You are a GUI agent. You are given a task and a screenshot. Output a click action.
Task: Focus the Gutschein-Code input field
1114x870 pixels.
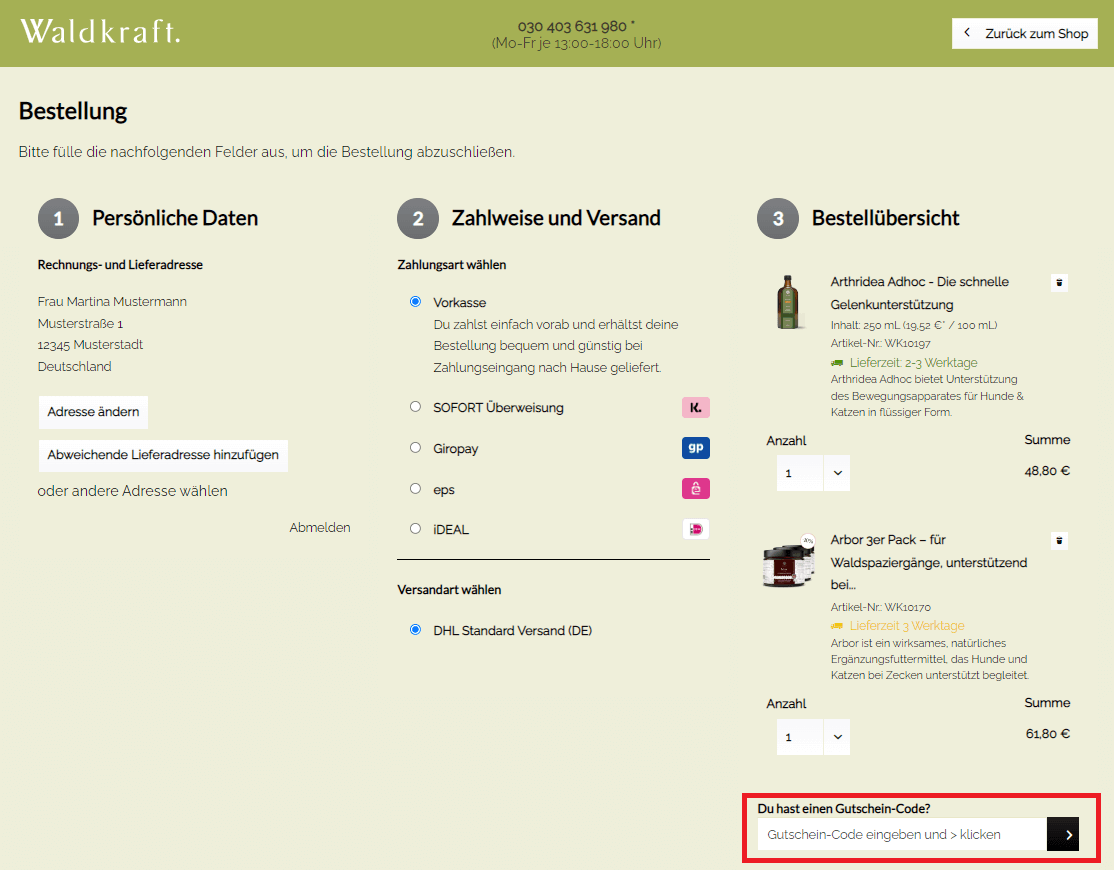pyautogui.click(x=902, y=834)
